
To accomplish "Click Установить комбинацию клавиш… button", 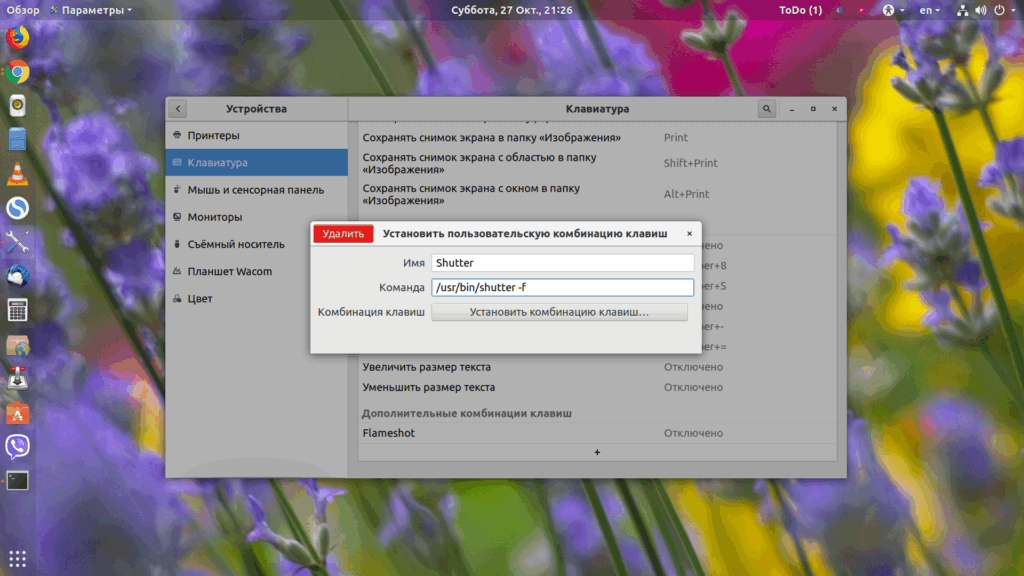I will coord(559,312).
